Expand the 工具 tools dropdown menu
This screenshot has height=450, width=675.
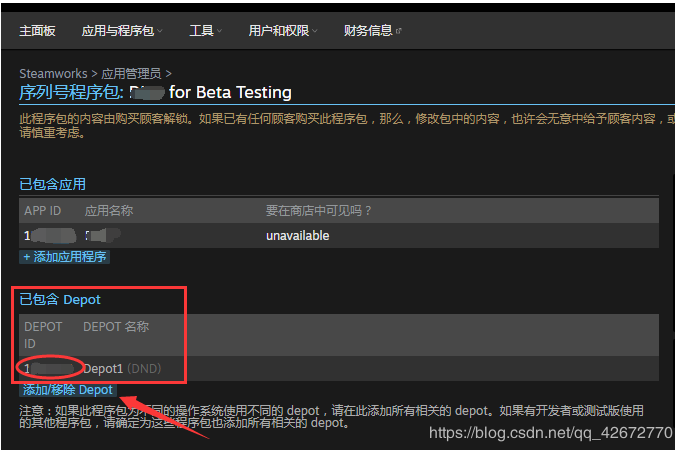(206, 31)
